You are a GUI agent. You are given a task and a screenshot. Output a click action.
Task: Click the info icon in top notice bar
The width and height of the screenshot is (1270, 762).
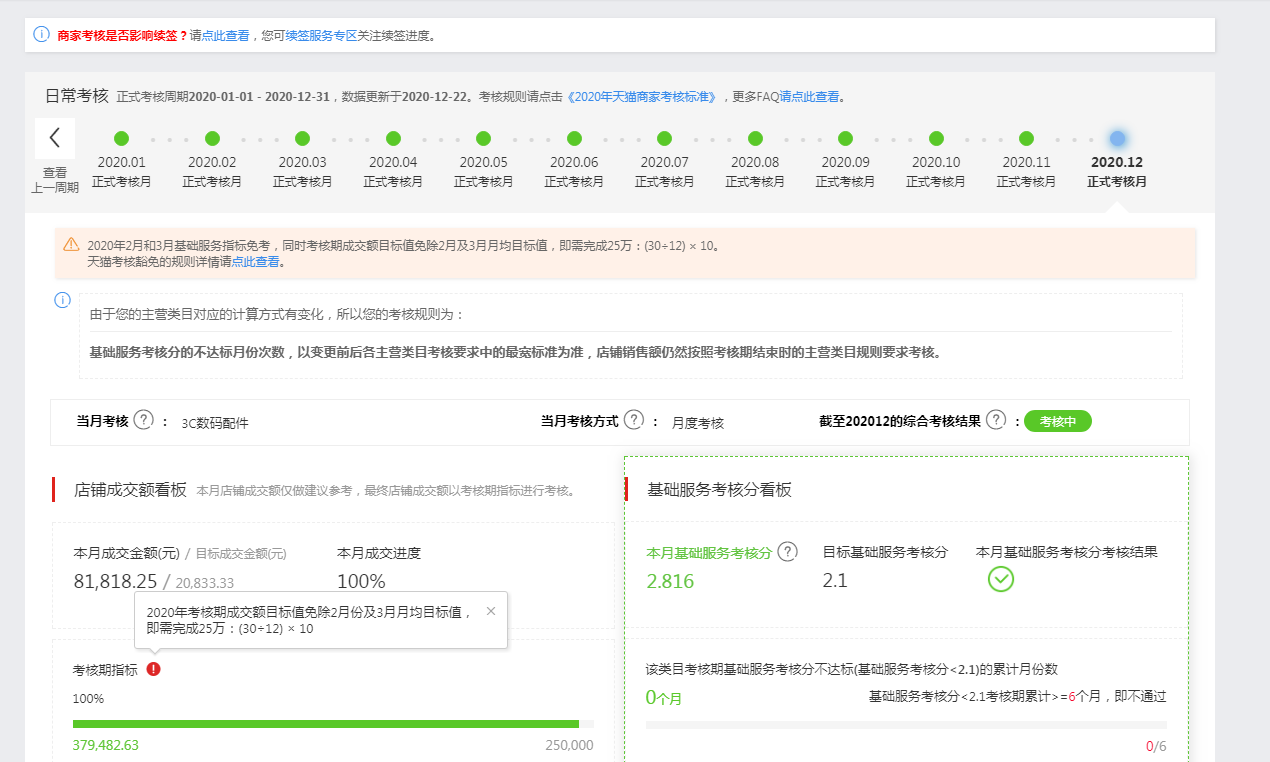pyautogui.click(x=41, y=34)
